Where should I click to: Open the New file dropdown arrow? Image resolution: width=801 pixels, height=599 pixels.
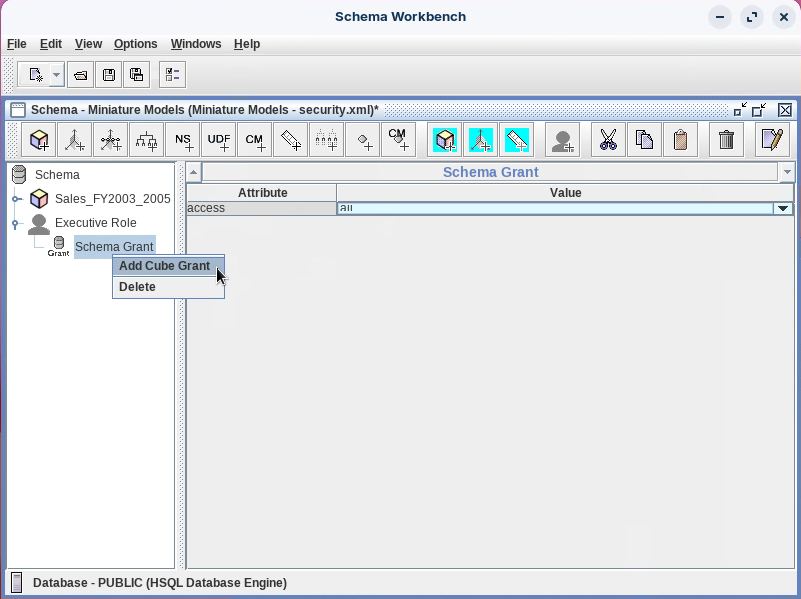point(56,75)
